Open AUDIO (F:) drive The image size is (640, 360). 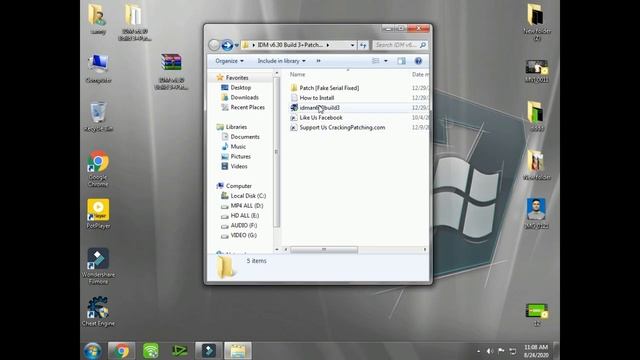(x=244, y=225)
